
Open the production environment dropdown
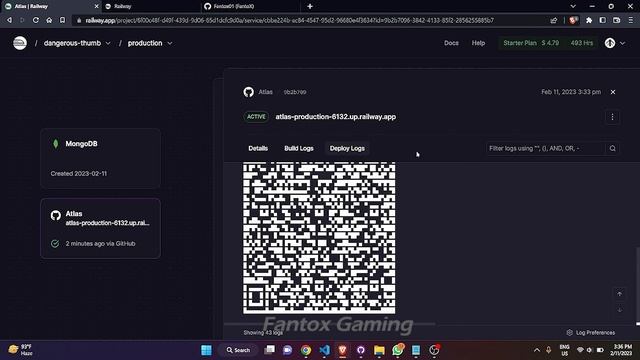150,43
